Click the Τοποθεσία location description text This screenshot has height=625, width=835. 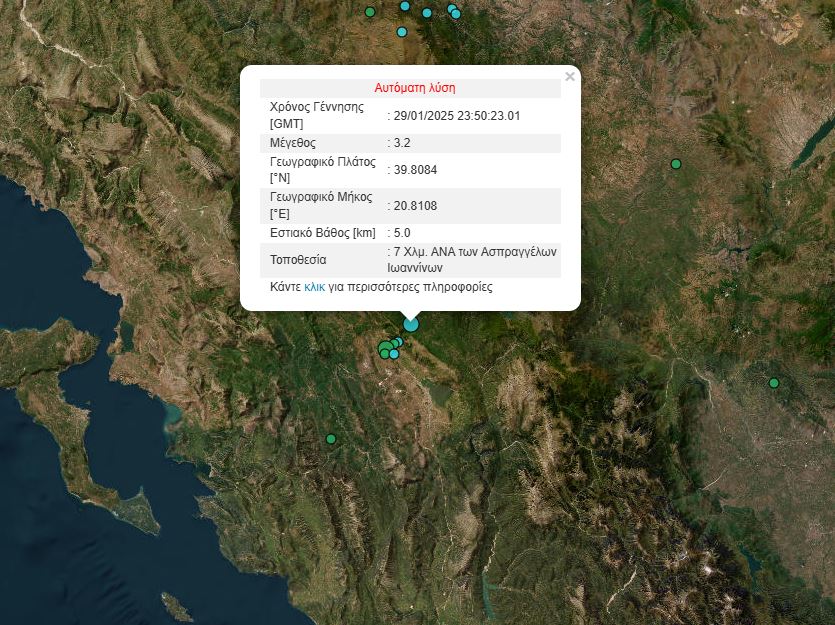pyautogui.click(x=474, y=260)
